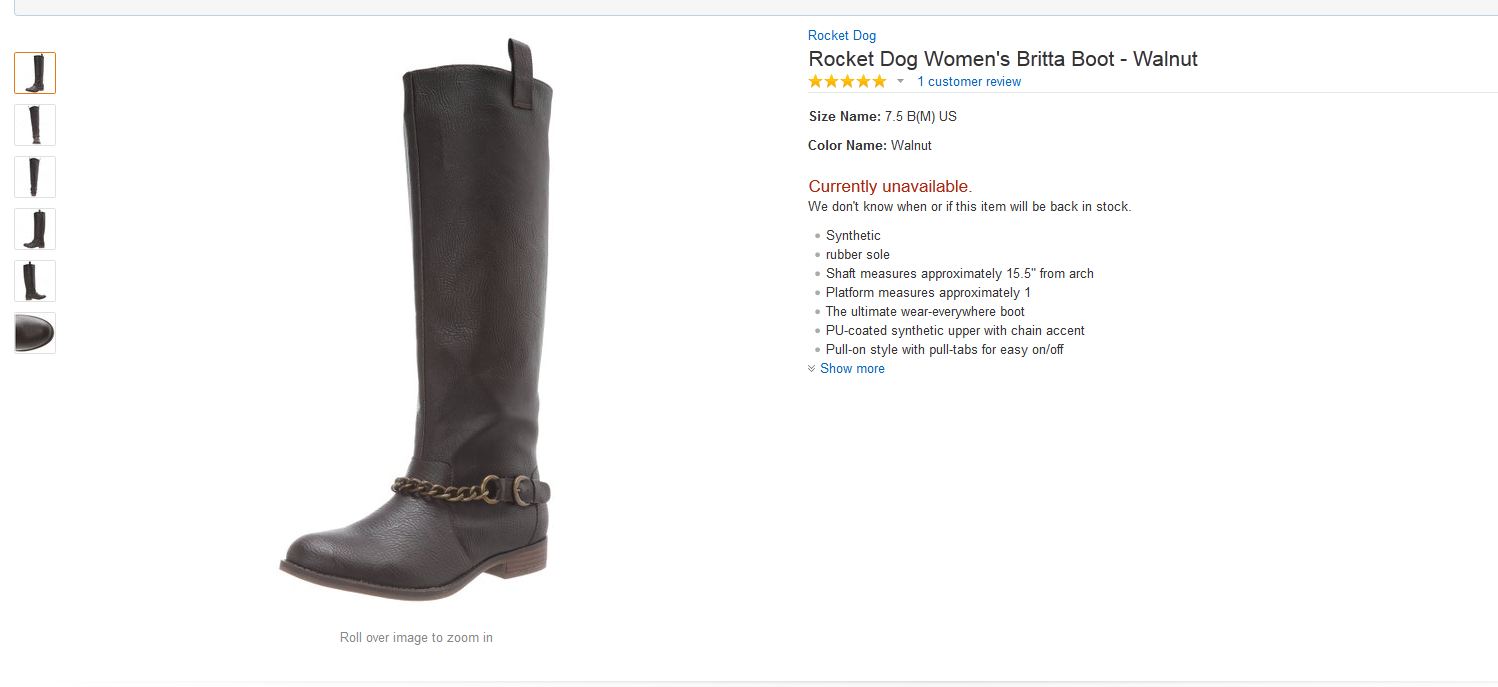This screenshot has width=1498, height=687.
Task: Visit the Rocket Dog brand link
Action: (842, 36)
